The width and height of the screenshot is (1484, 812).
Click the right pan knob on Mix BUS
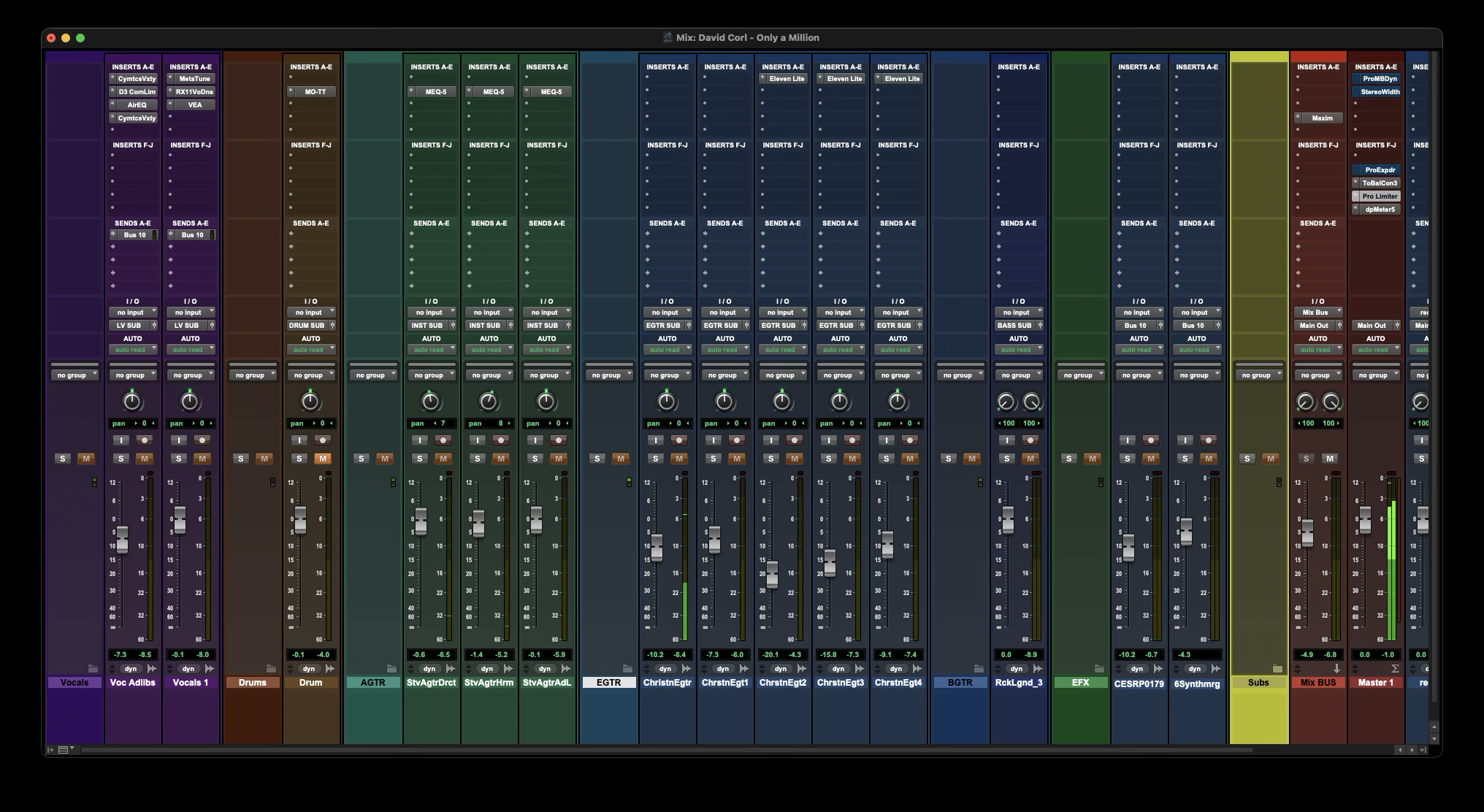point(1331,402)
